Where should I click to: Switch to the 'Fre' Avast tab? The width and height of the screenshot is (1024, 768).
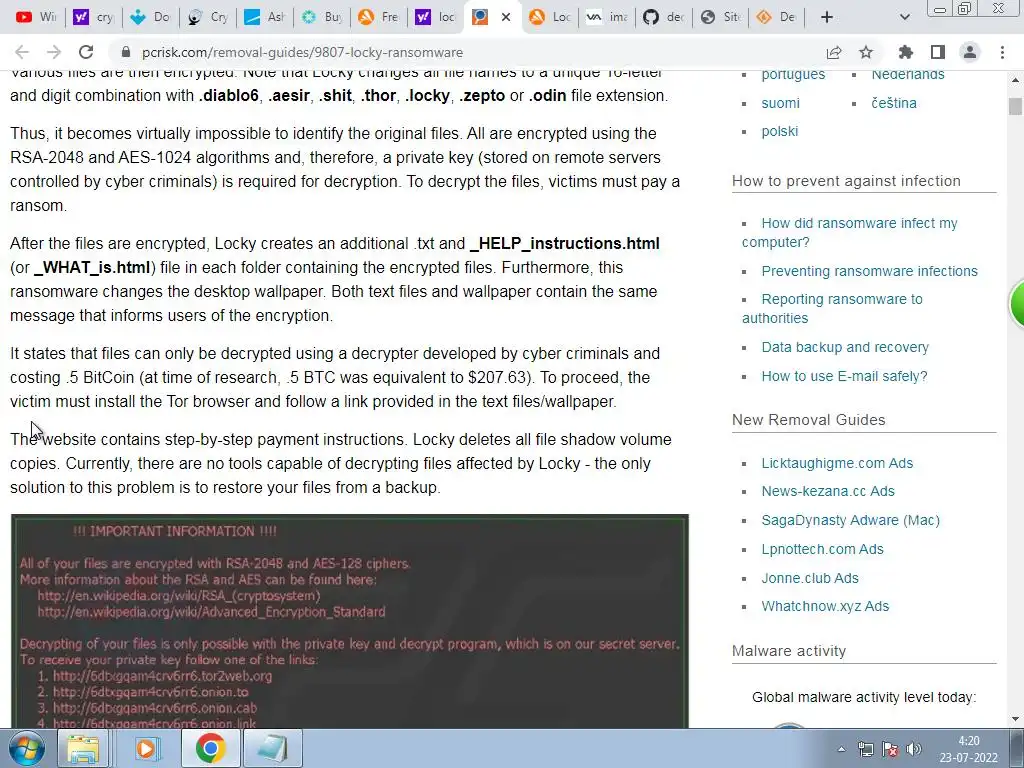coord(378,17)
